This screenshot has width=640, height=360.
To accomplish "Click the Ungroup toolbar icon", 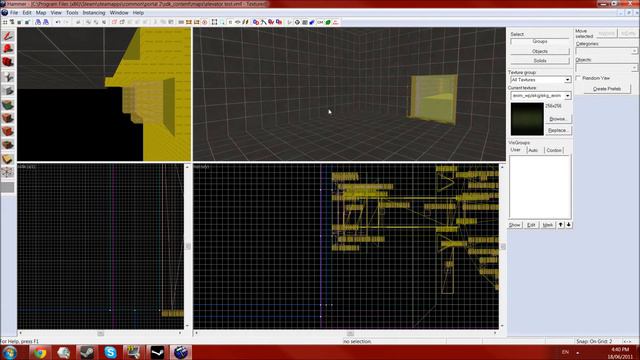I will 96,22.
